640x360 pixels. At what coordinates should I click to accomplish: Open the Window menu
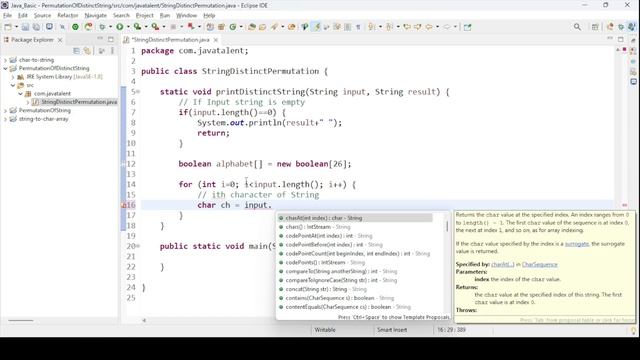[187, 16]
